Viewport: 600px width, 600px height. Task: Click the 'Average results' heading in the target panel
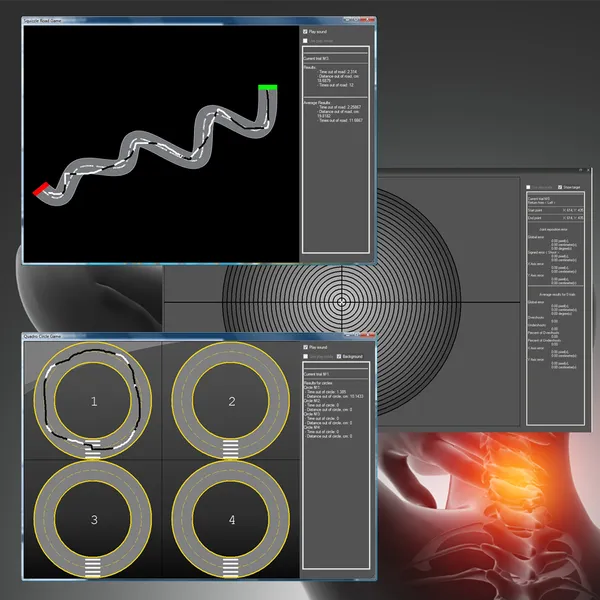[557, 295]
